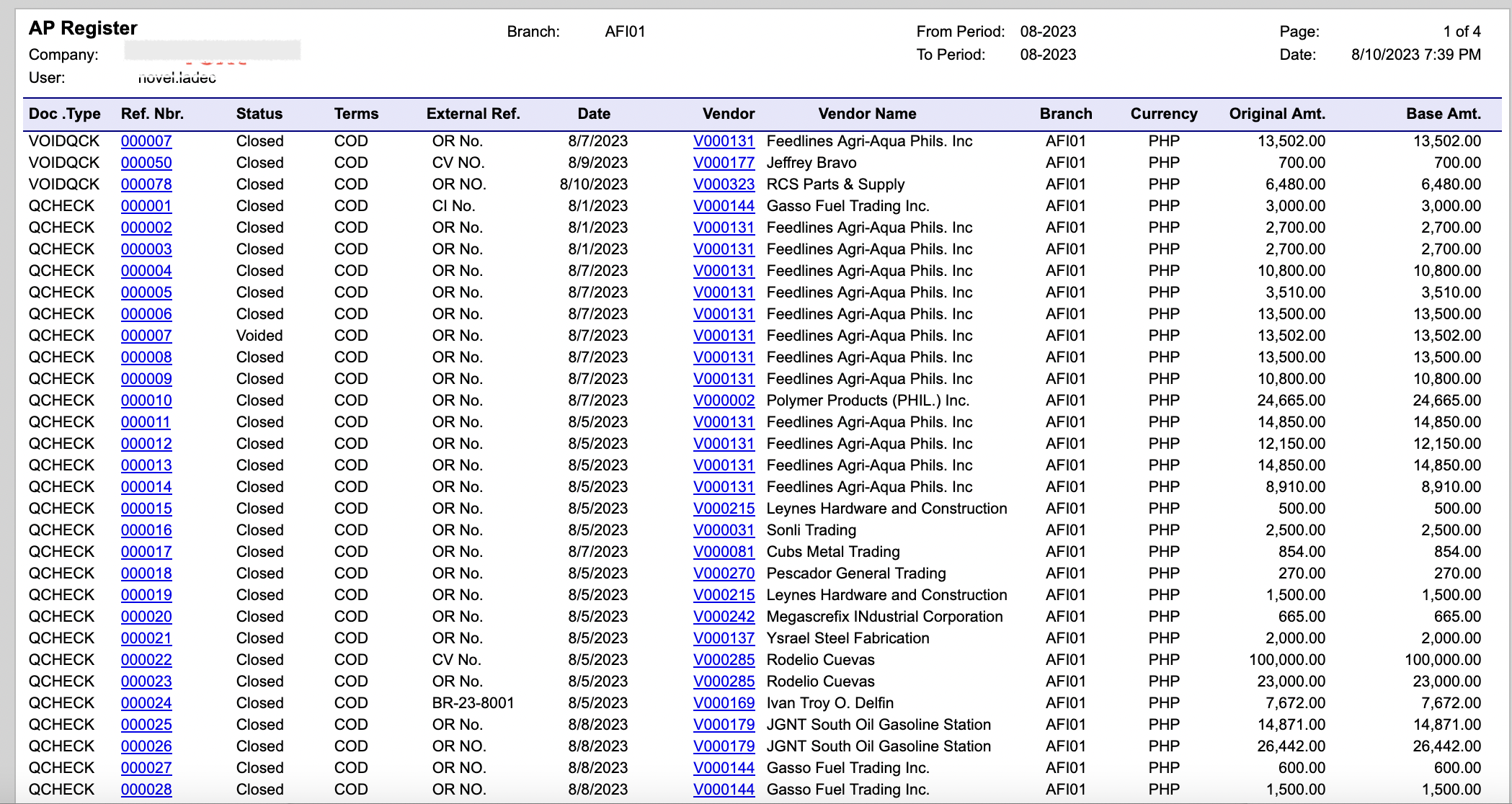The height and width of the screenshot is (804, 1512).
Task: Click reference number 000078 link
Action: 146,184
